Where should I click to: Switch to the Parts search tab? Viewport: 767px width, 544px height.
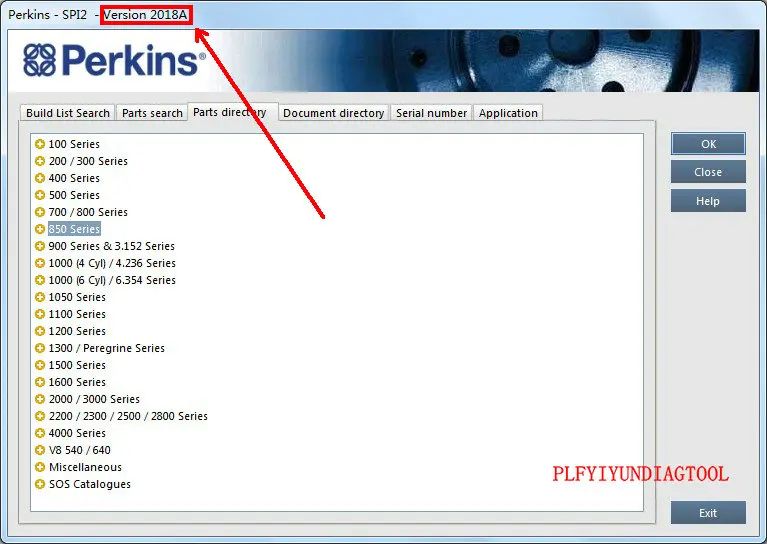point(152,113)
